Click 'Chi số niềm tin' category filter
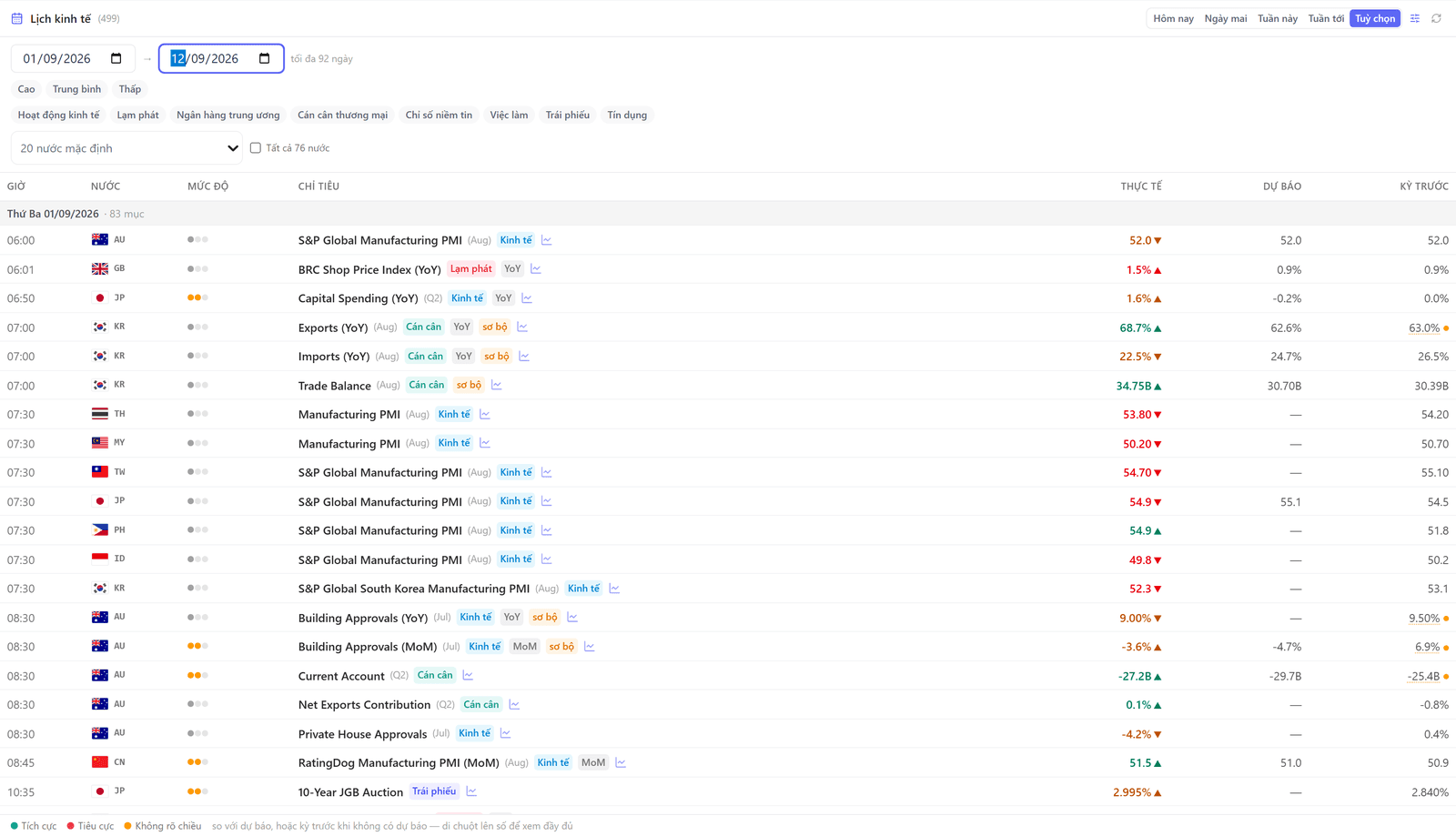 click(x=439, y=116)
